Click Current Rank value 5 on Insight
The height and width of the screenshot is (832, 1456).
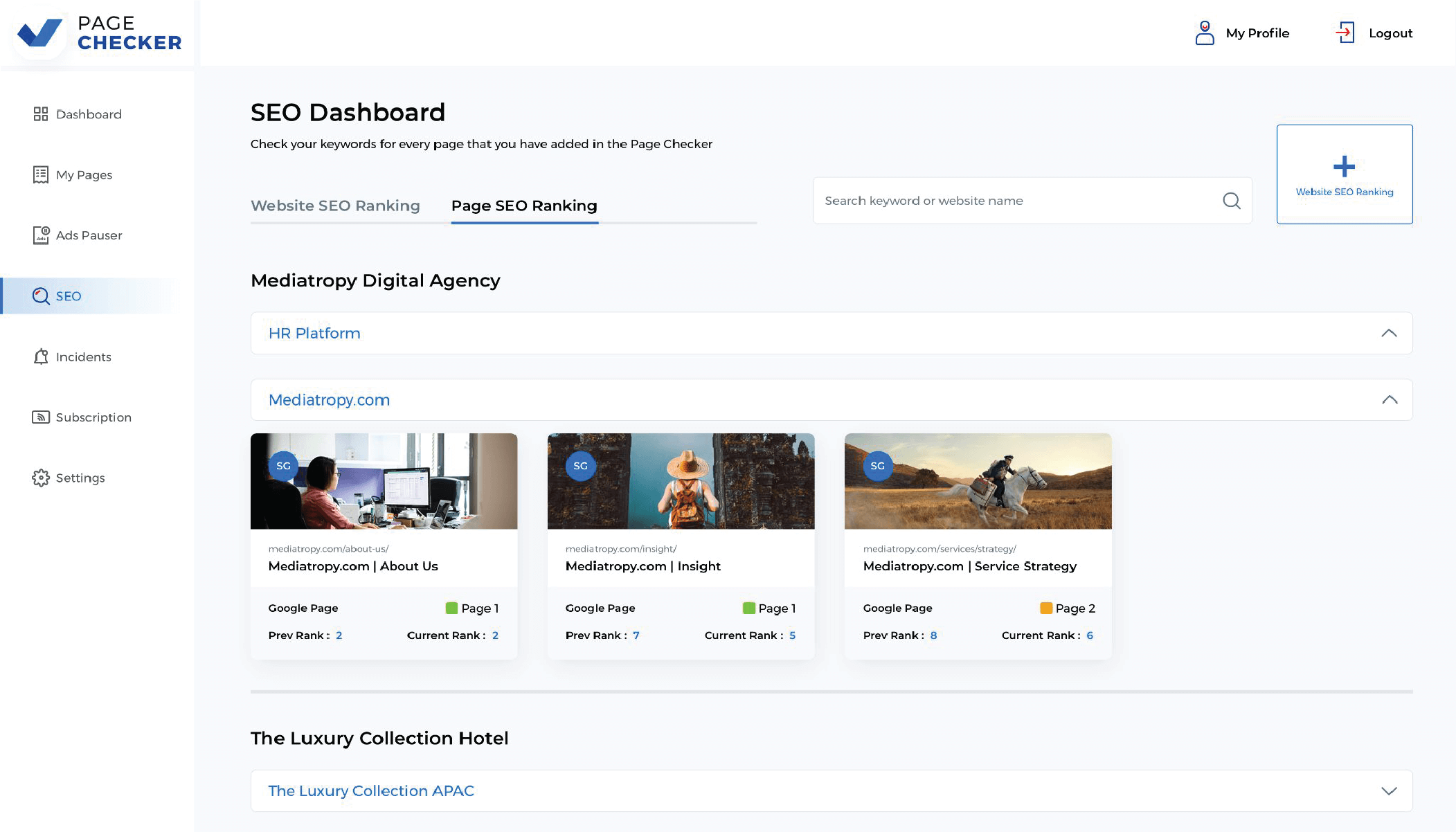[x=793, y=635]
